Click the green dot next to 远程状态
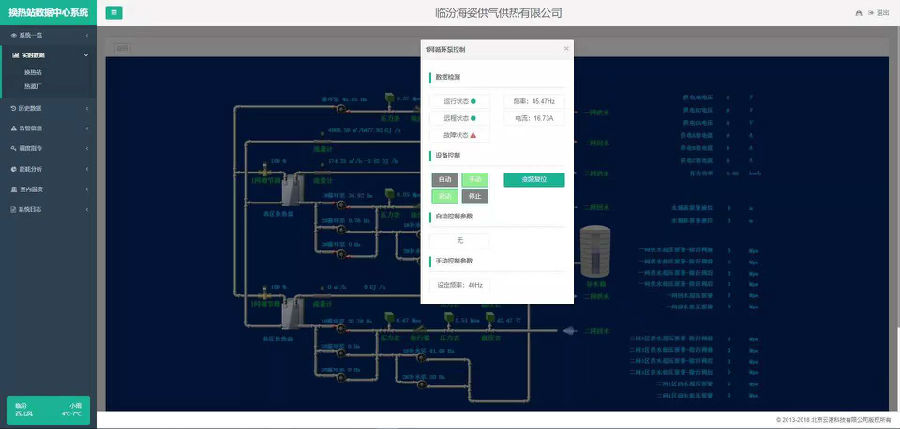900x429 pixels. [x=473, y=118]
